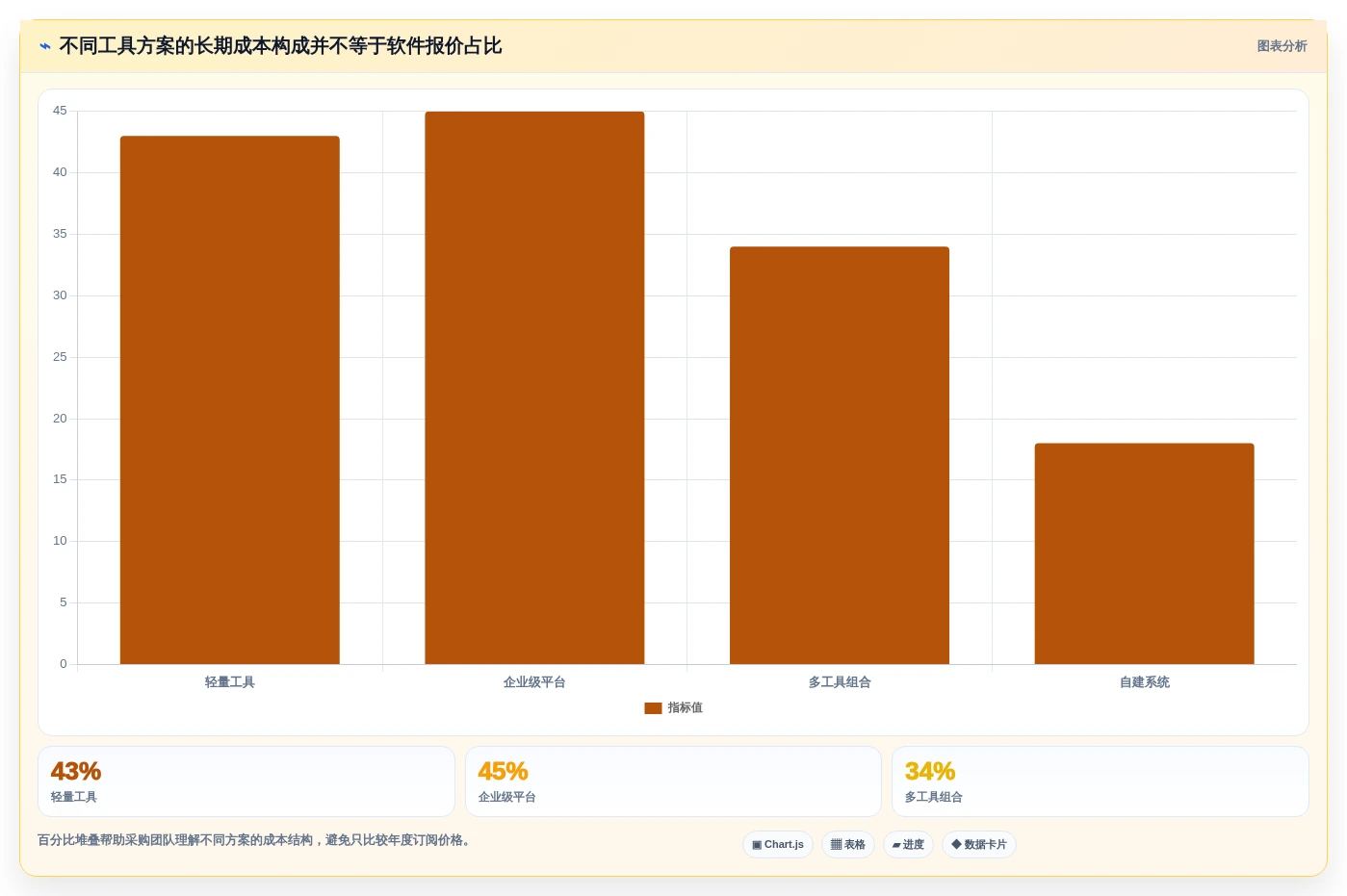Click the y-axis value 30
The width and height of the screenshot is (1347, 896).
click(x=60, y=295)
